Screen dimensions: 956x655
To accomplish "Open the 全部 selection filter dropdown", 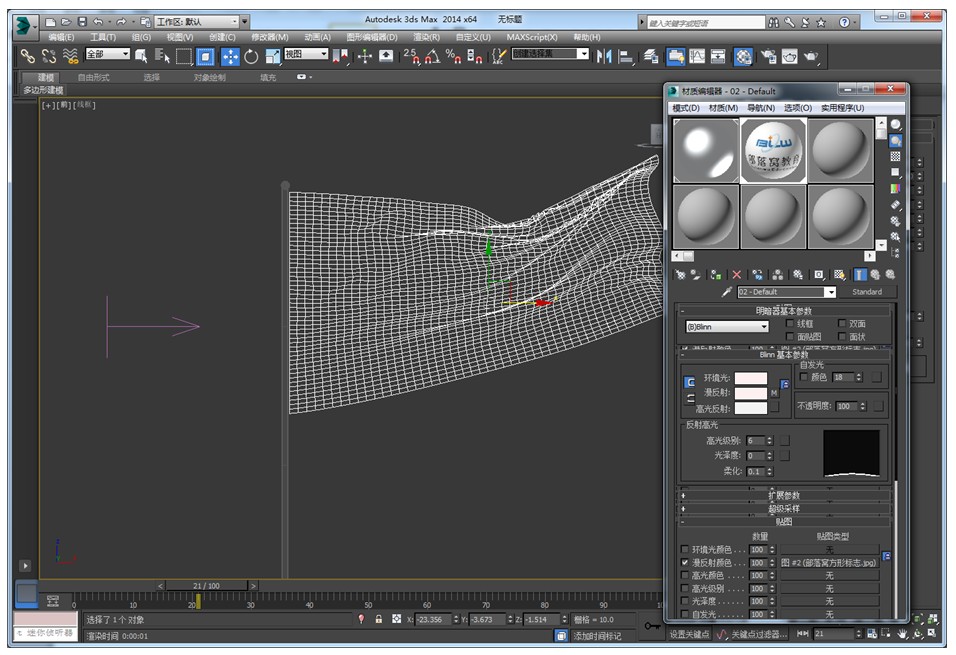I will (107, 54).
